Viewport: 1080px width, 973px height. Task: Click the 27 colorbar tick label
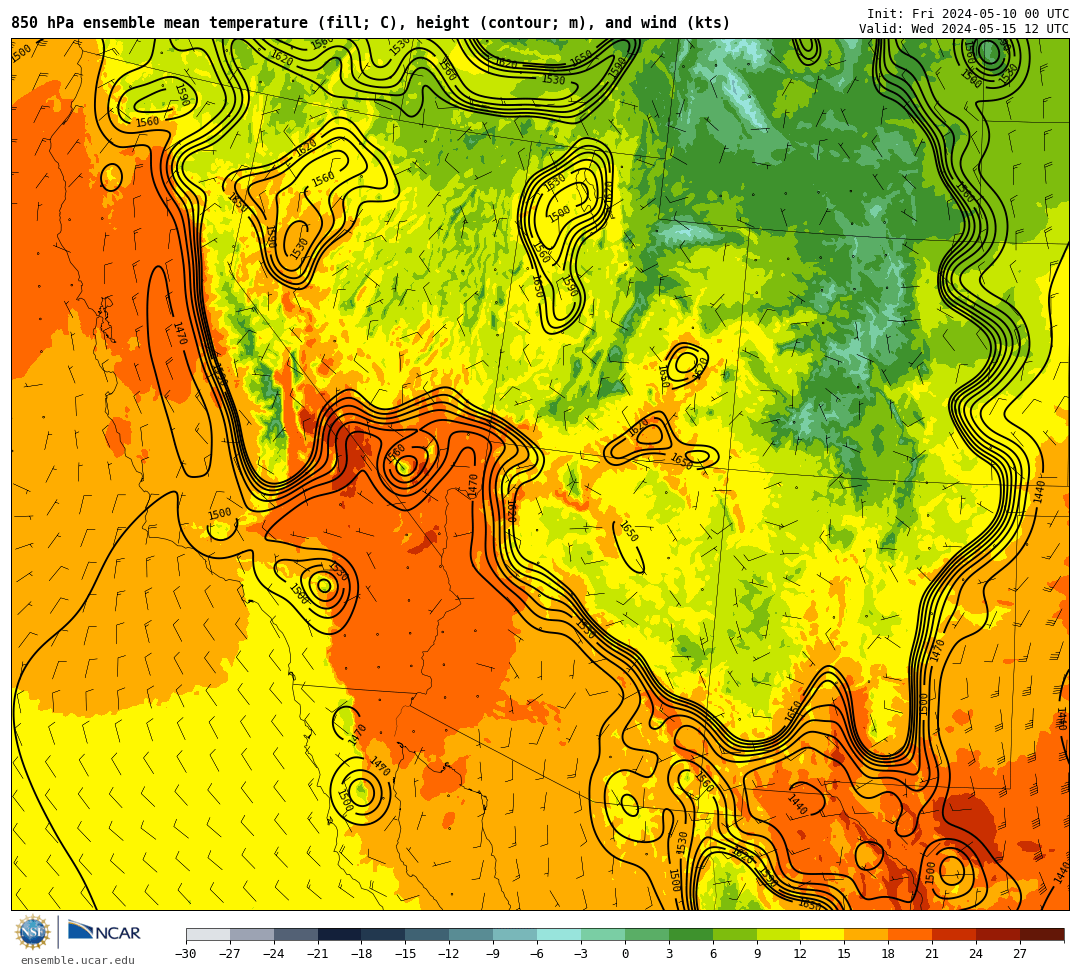coord(1020,954)
